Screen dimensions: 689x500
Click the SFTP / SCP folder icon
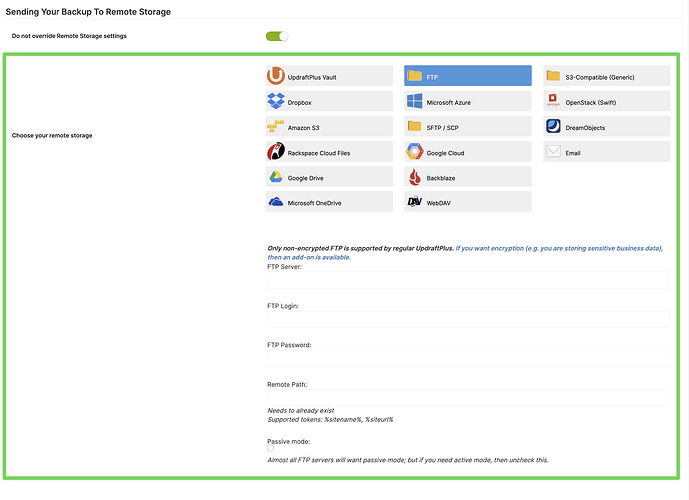[x=414, y=127]
